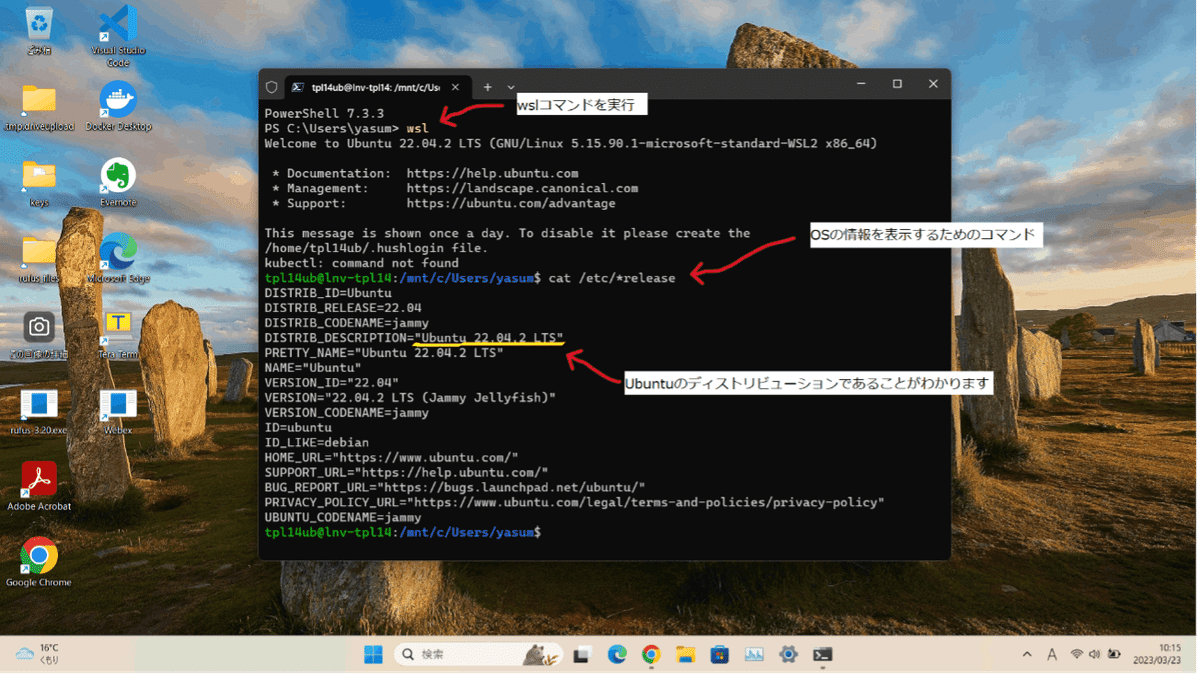Open the monitor chart app in taskbar
1200x677 pixels.
point(754,654)
